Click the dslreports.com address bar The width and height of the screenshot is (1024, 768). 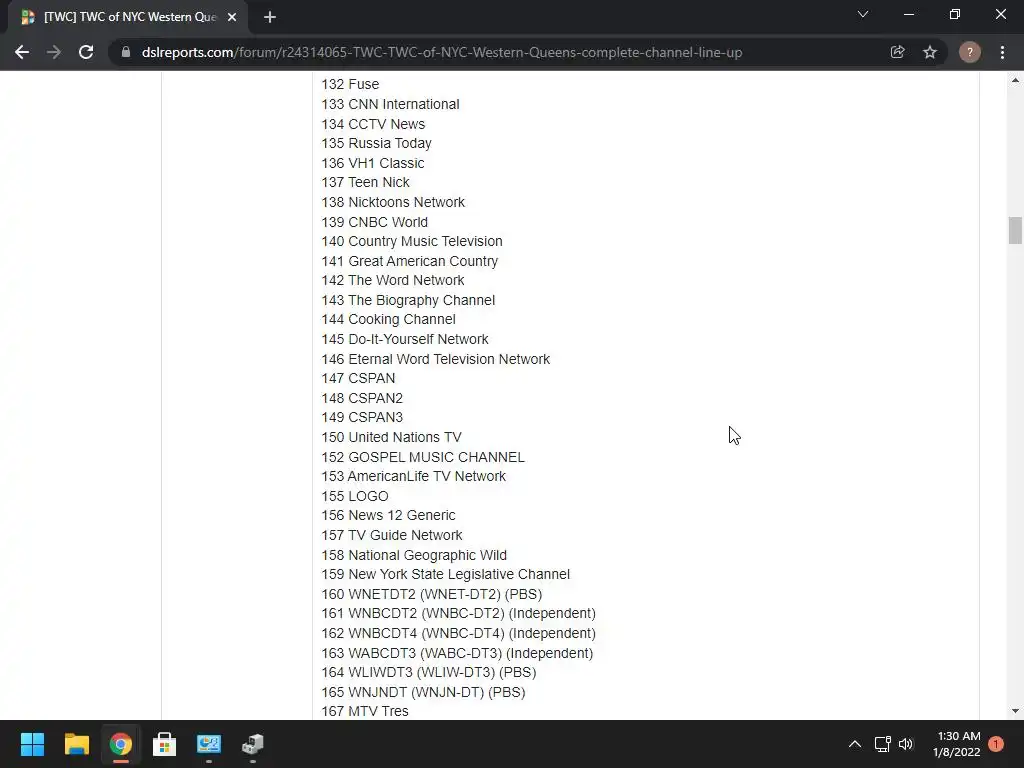click(441, 52)
